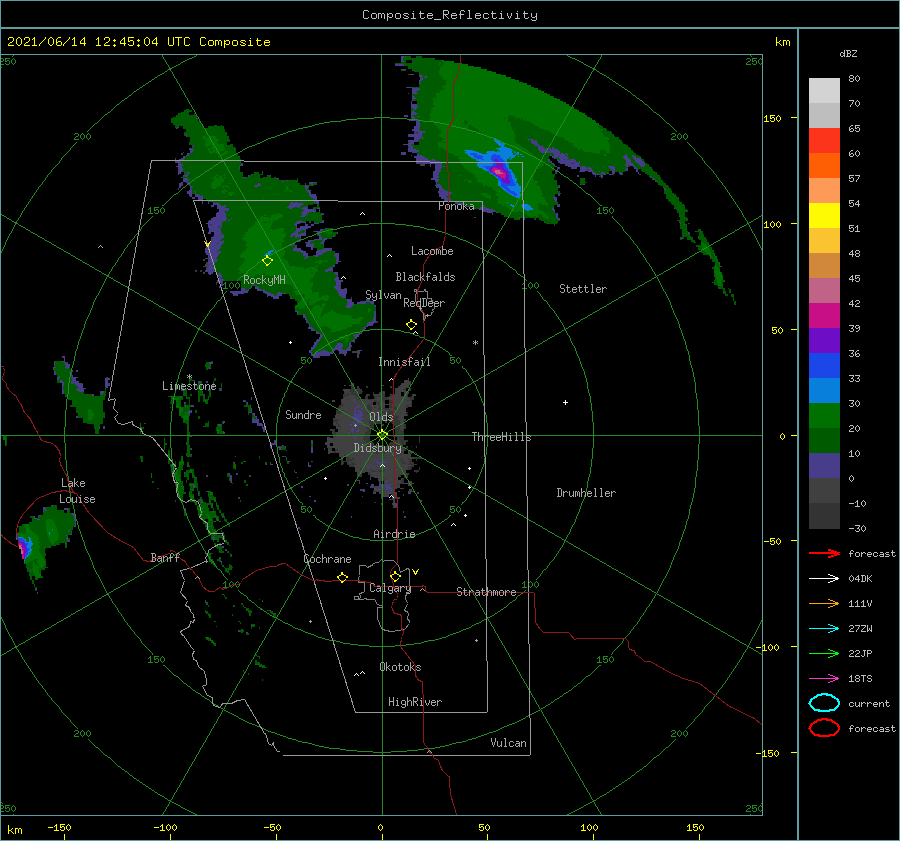Click the white plus marker east of ThreeHills
The height and width of the screenshot is (841, 900).
tap(565, 402)
